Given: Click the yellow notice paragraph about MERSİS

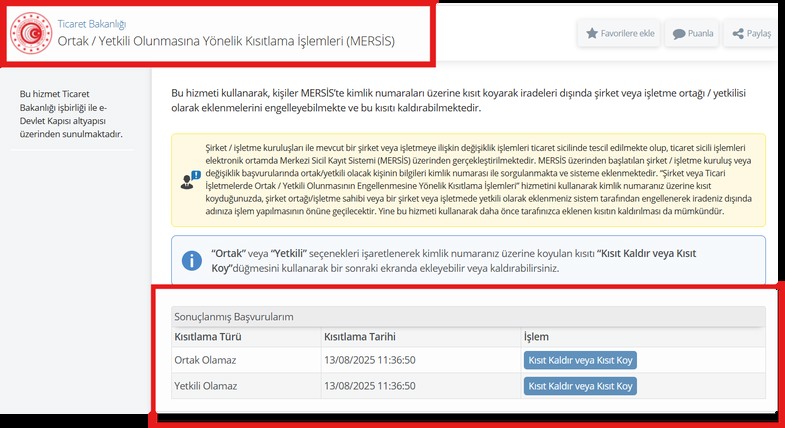Looking at the screenshot, I should [x=479, y=180].
